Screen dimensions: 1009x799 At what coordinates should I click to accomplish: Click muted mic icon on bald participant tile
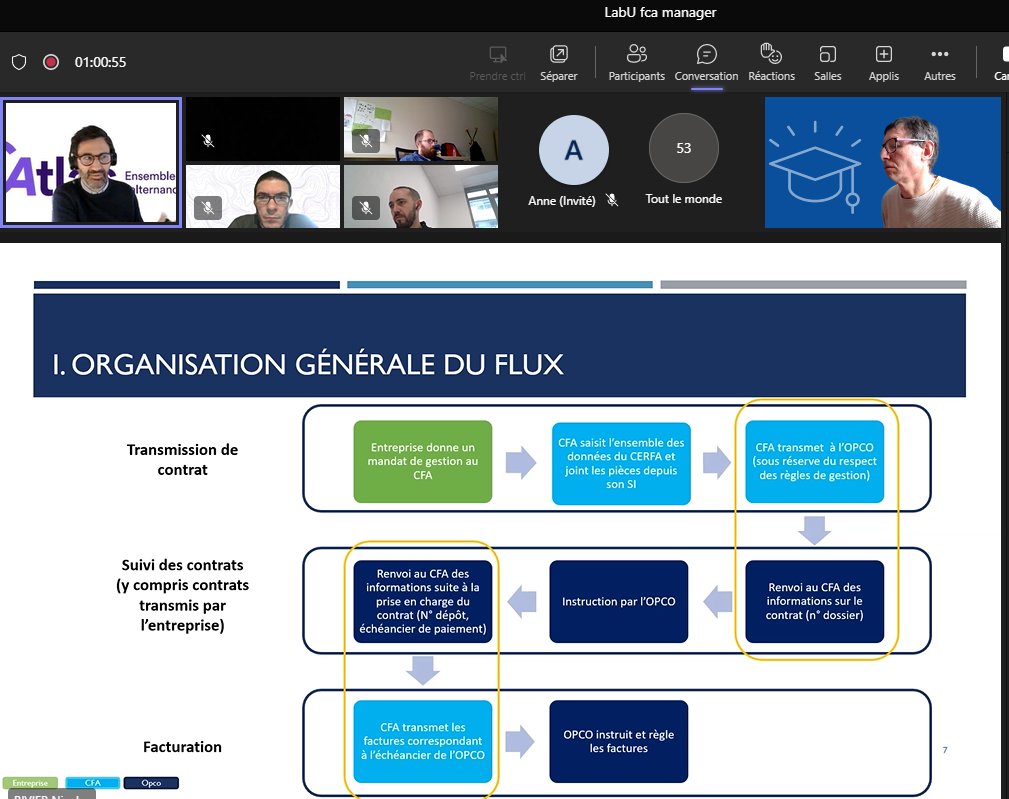click(x=366, y=208)
